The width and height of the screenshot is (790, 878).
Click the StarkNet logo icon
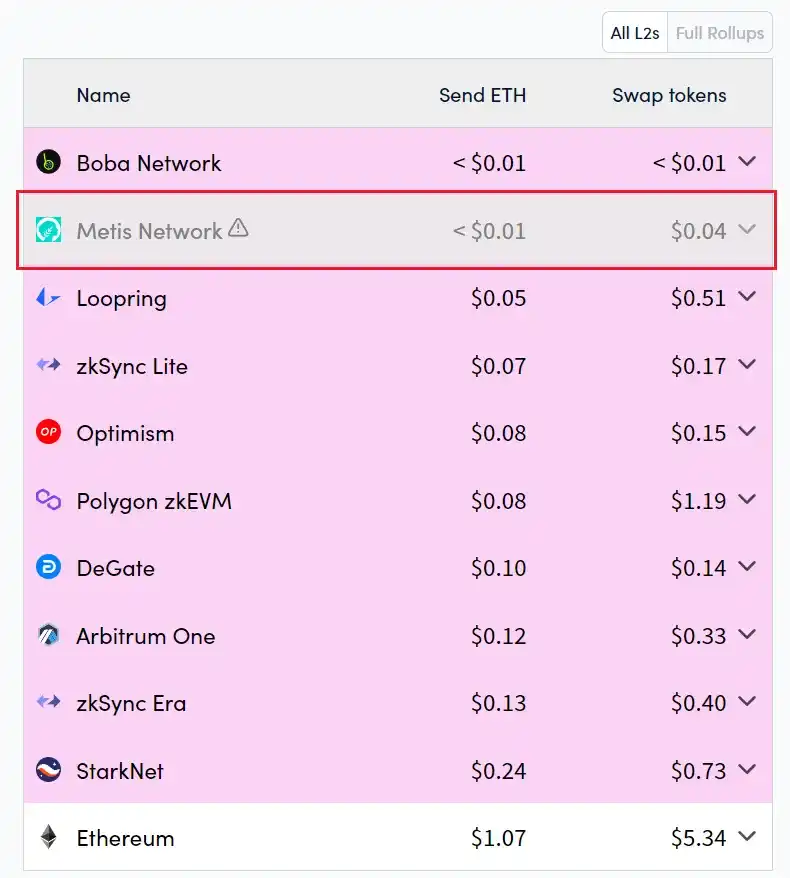click(48, 770)
